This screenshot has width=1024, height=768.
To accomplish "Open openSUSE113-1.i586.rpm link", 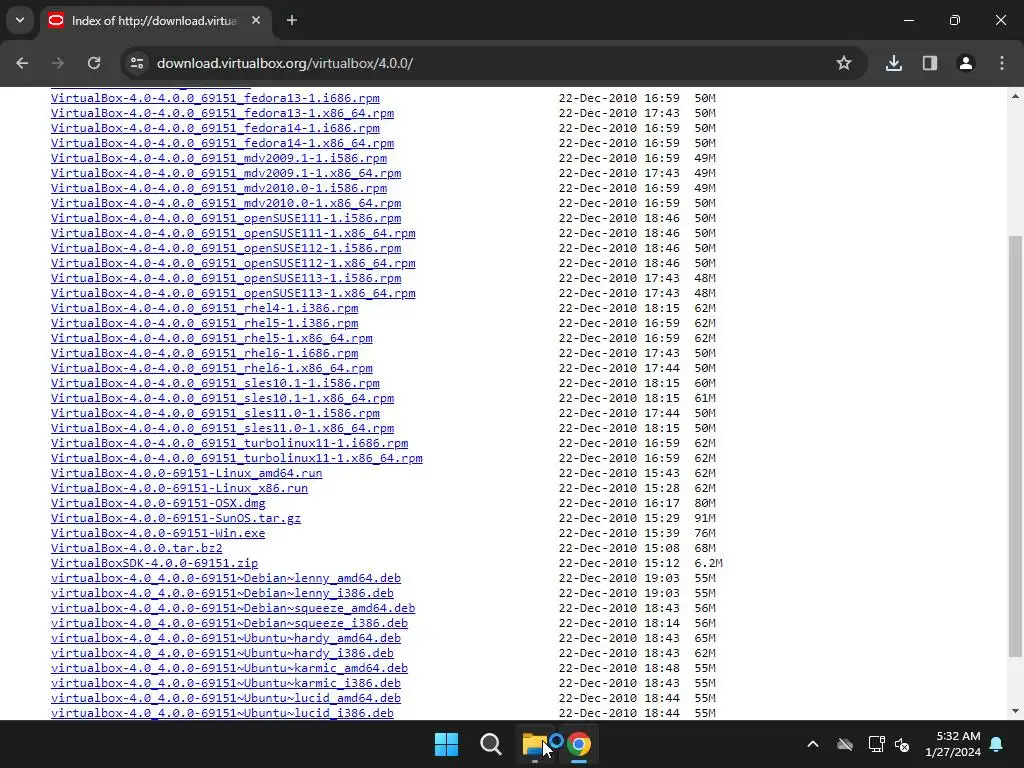I will tap(226, 278).
